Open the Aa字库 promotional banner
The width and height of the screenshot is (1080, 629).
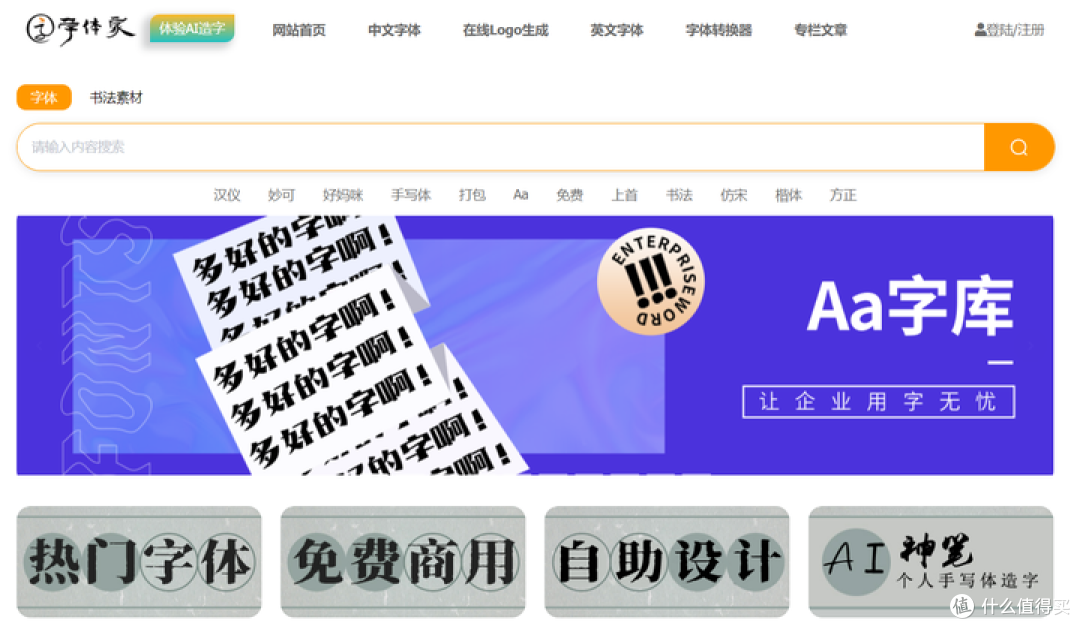click(534, 345)
